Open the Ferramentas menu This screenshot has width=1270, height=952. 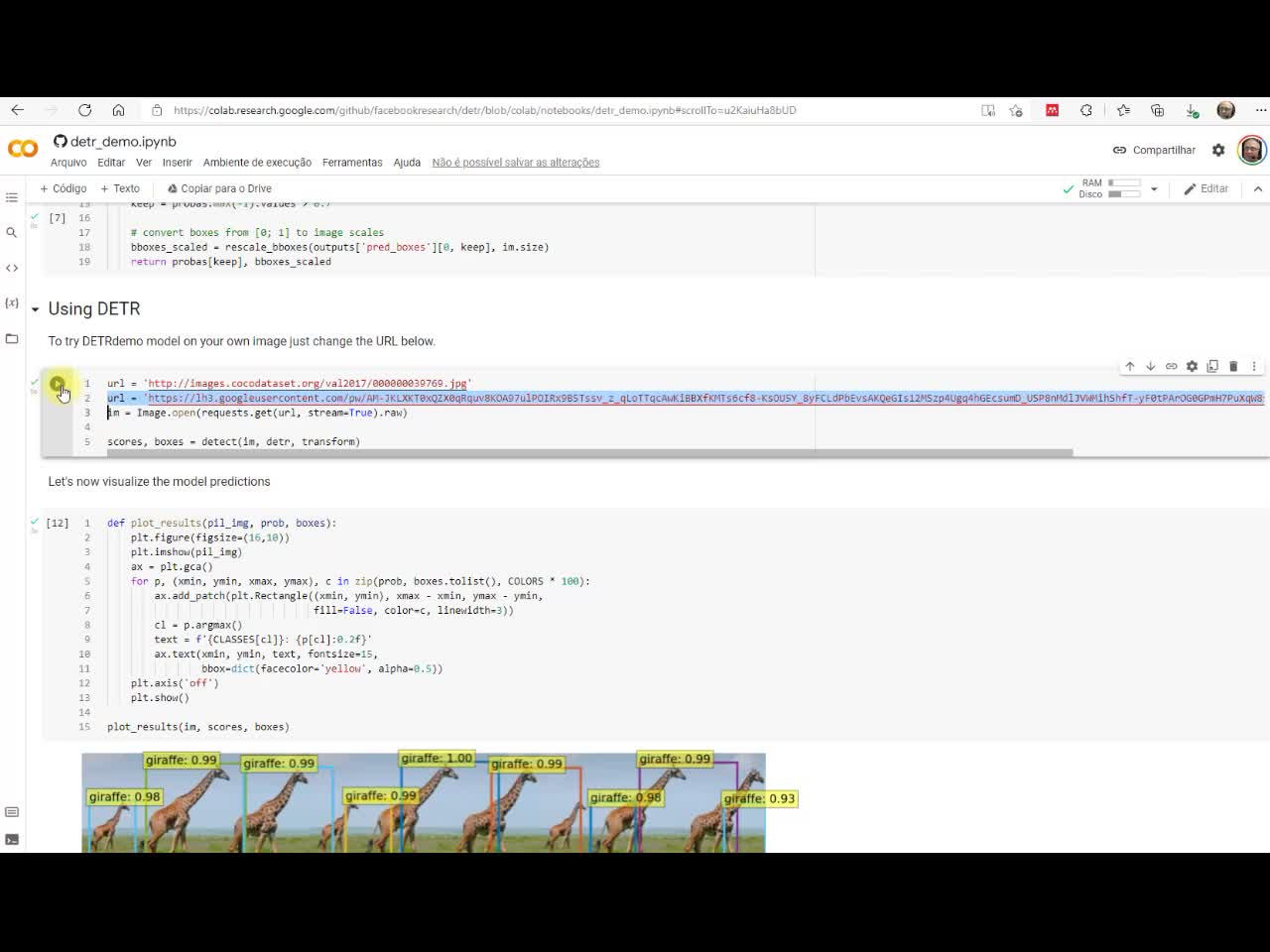pyautogui.click(x=352, y=163)
